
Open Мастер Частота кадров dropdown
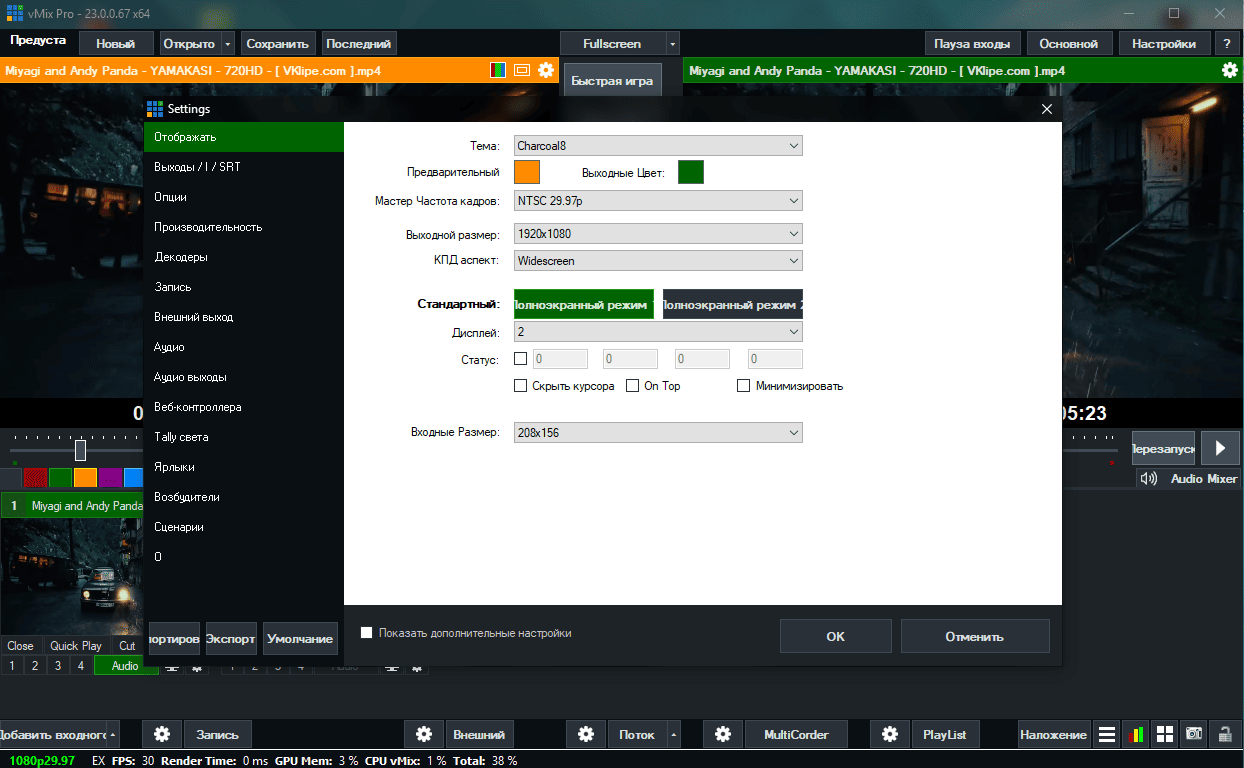[x=658, y=201]
